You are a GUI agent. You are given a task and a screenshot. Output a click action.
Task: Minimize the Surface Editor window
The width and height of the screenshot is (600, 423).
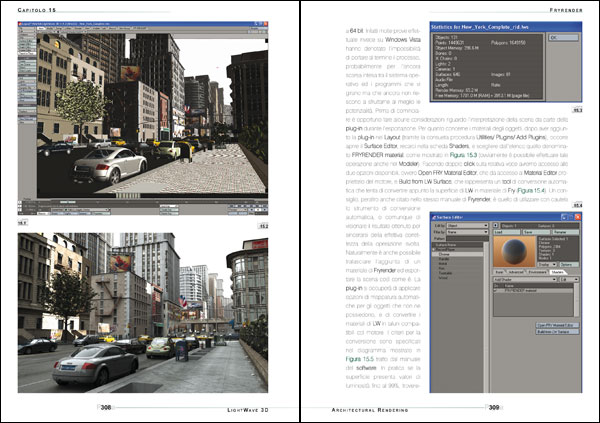coord(564,217)
